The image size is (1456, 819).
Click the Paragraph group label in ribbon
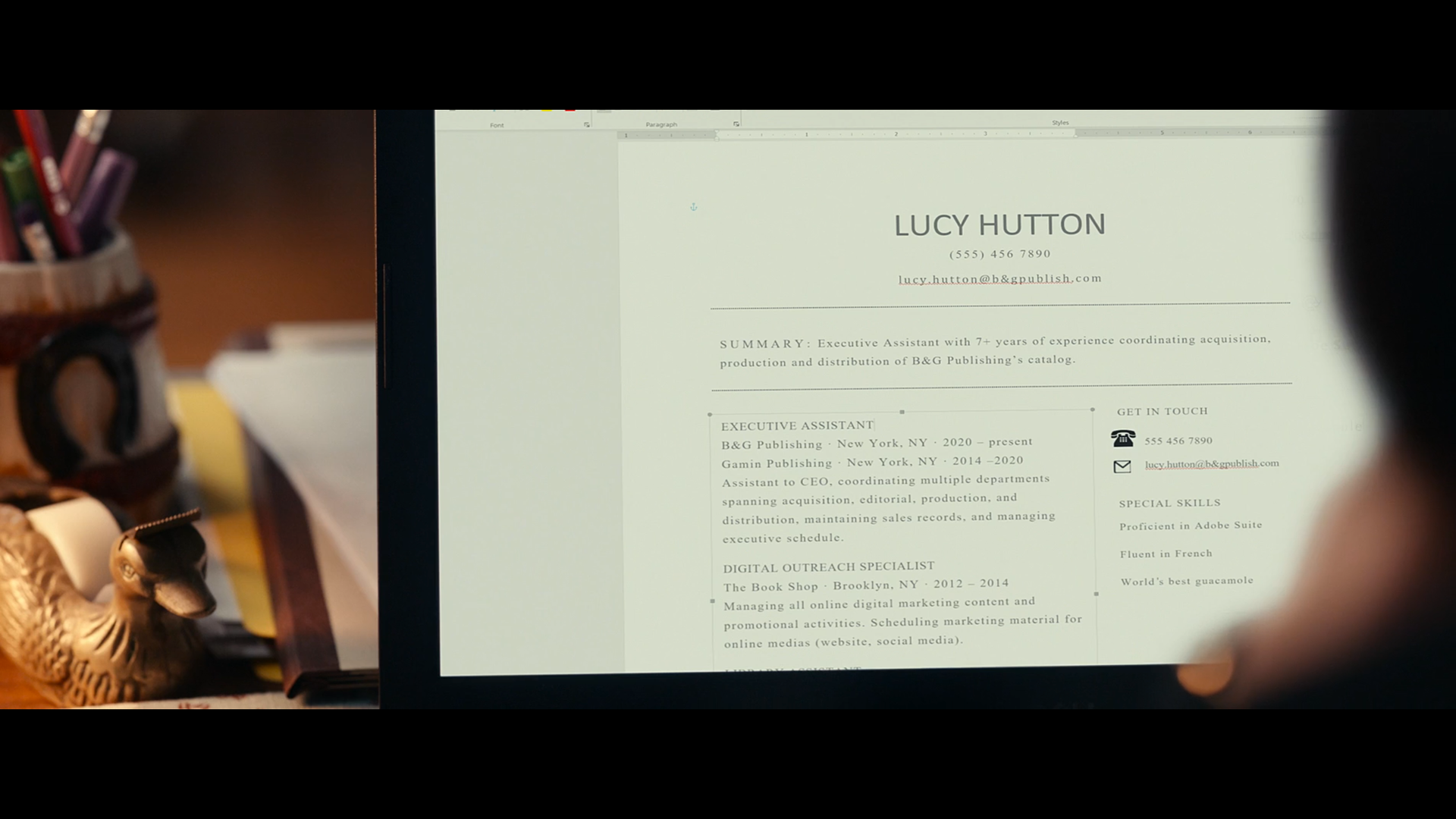tap(661, 124)
